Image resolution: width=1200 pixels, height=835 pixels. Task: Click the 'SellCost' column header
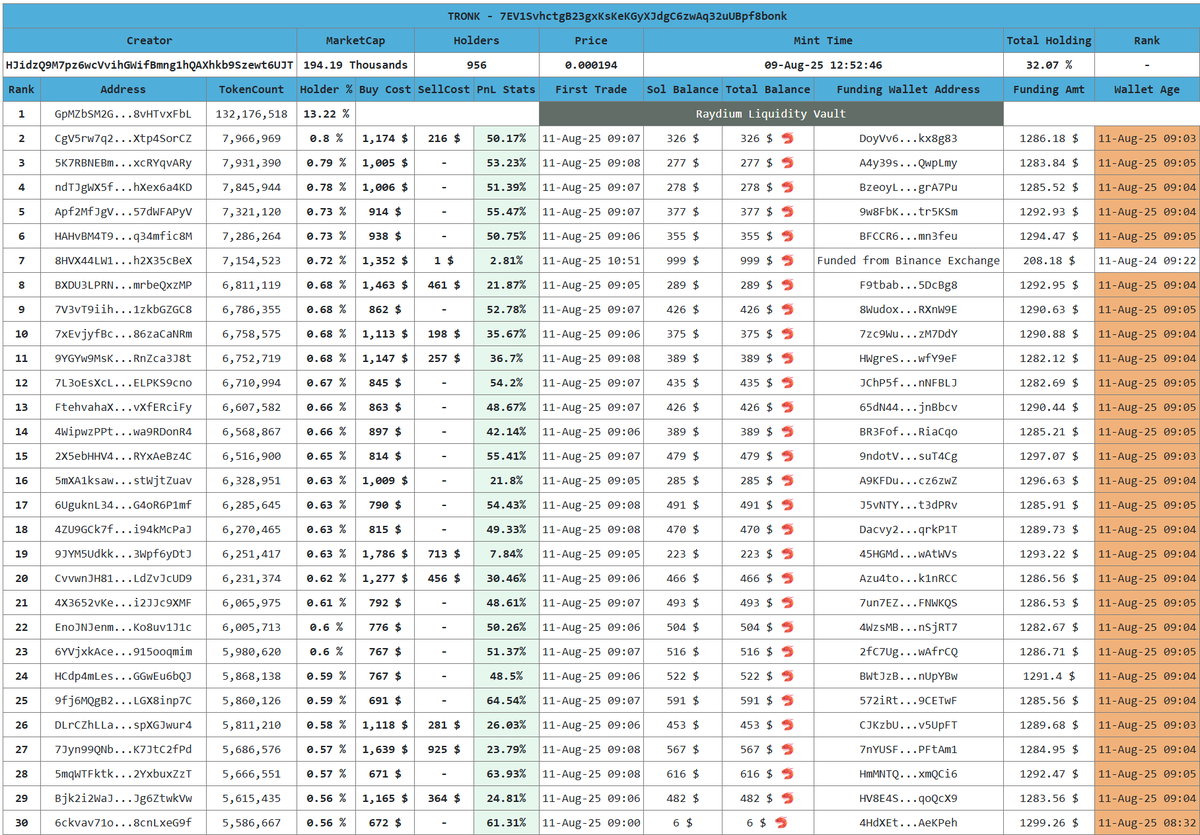tap(444, 89)
